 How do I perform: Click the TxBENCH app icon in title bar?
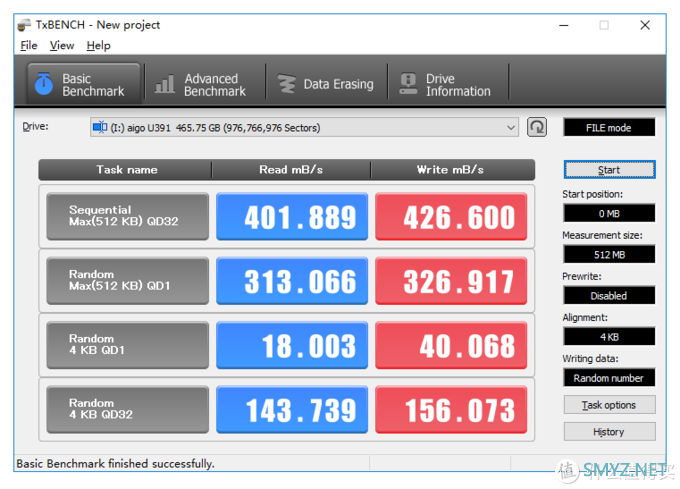click(24, 25)
